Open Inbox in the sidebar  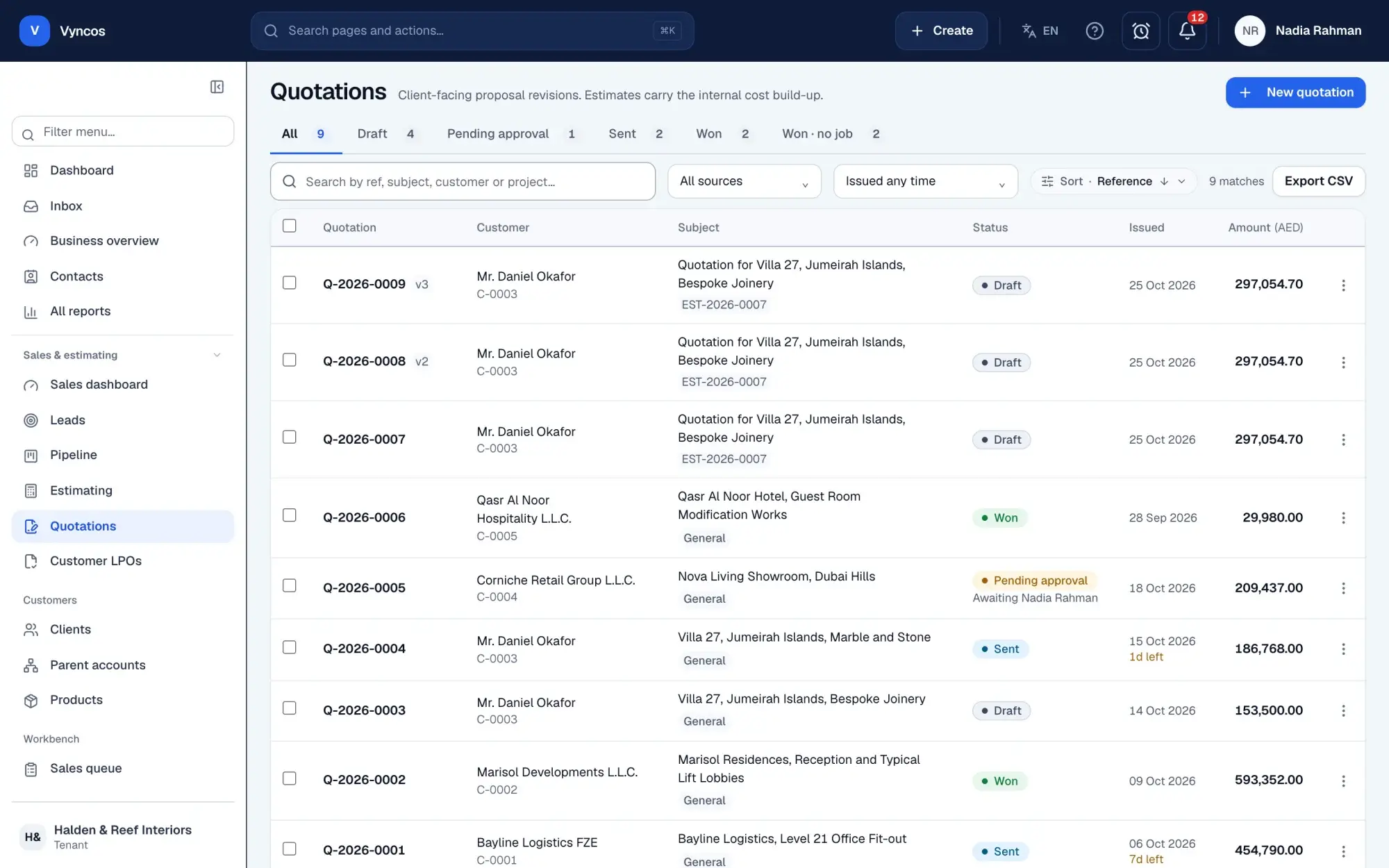123,206
